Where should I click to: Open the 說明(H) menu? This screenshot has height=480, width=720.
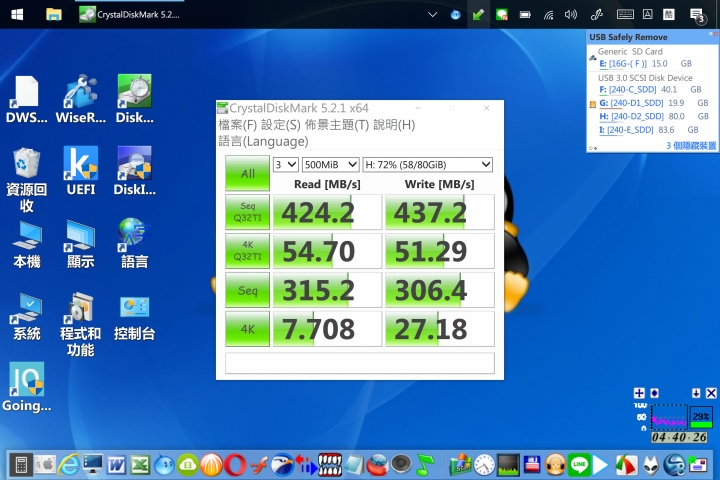point(394,125)
